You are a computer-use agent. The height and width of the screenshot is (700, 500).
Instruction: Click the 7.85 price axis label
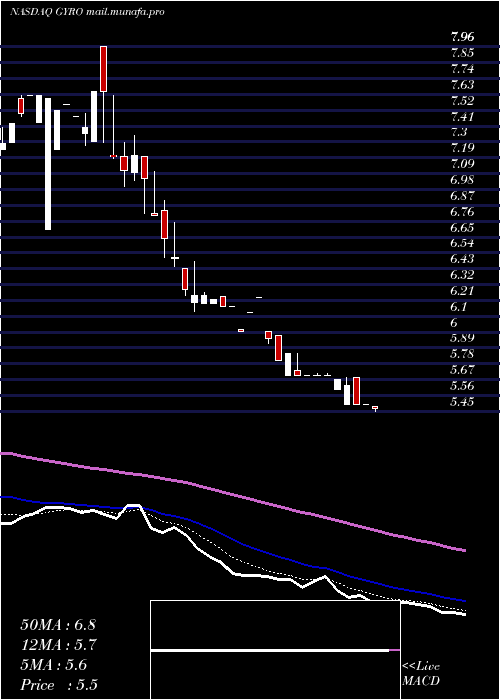[462, 53]
